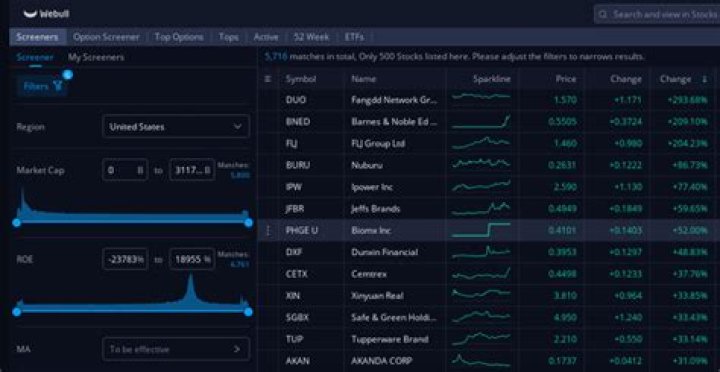This screenshot has width=720, height=372.
Task: Open the Option Screener tab
Action: click(106, 37)
